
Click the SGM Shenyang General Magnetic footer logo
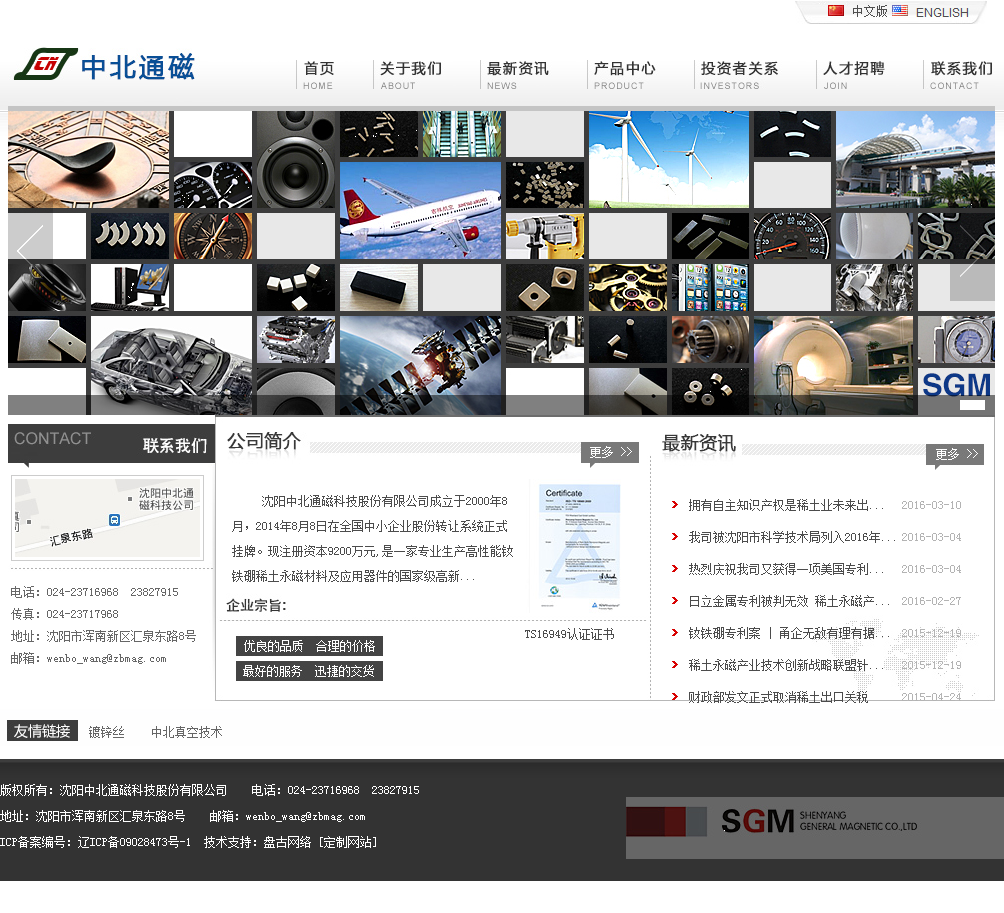(814, 827)
